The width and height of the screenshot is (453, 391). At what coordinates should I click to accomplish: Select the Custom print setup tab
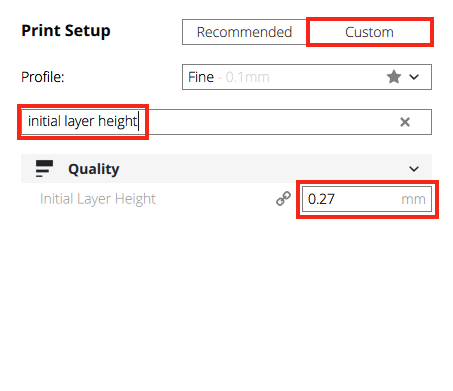coord(369,32)
